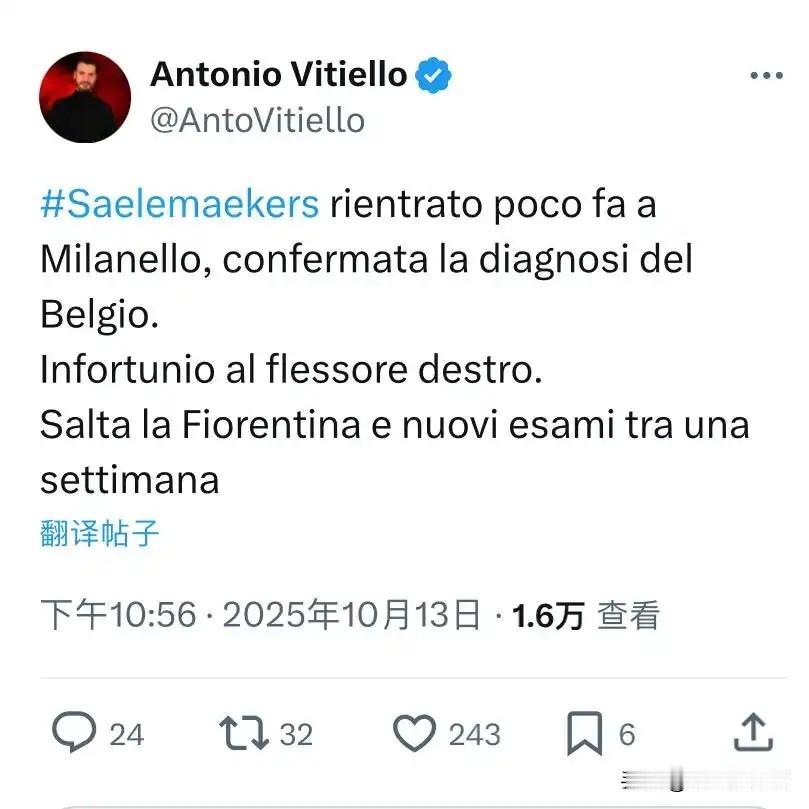Screen dimensions: 809x809
Task: Open the #Saelemaekers hashtag
Action: pyautogui.click(x=180, y=204)
